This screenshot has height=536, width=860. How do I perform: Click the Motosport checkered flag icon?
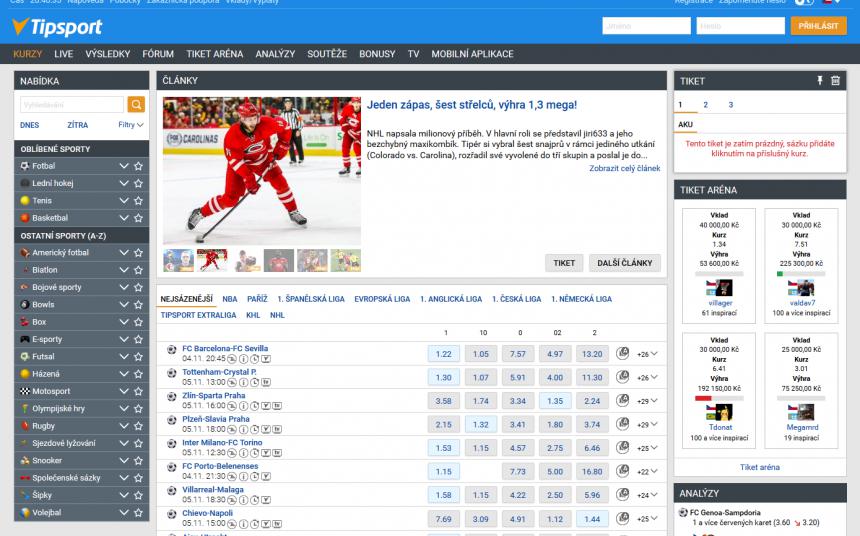click(x=25, y=391)
